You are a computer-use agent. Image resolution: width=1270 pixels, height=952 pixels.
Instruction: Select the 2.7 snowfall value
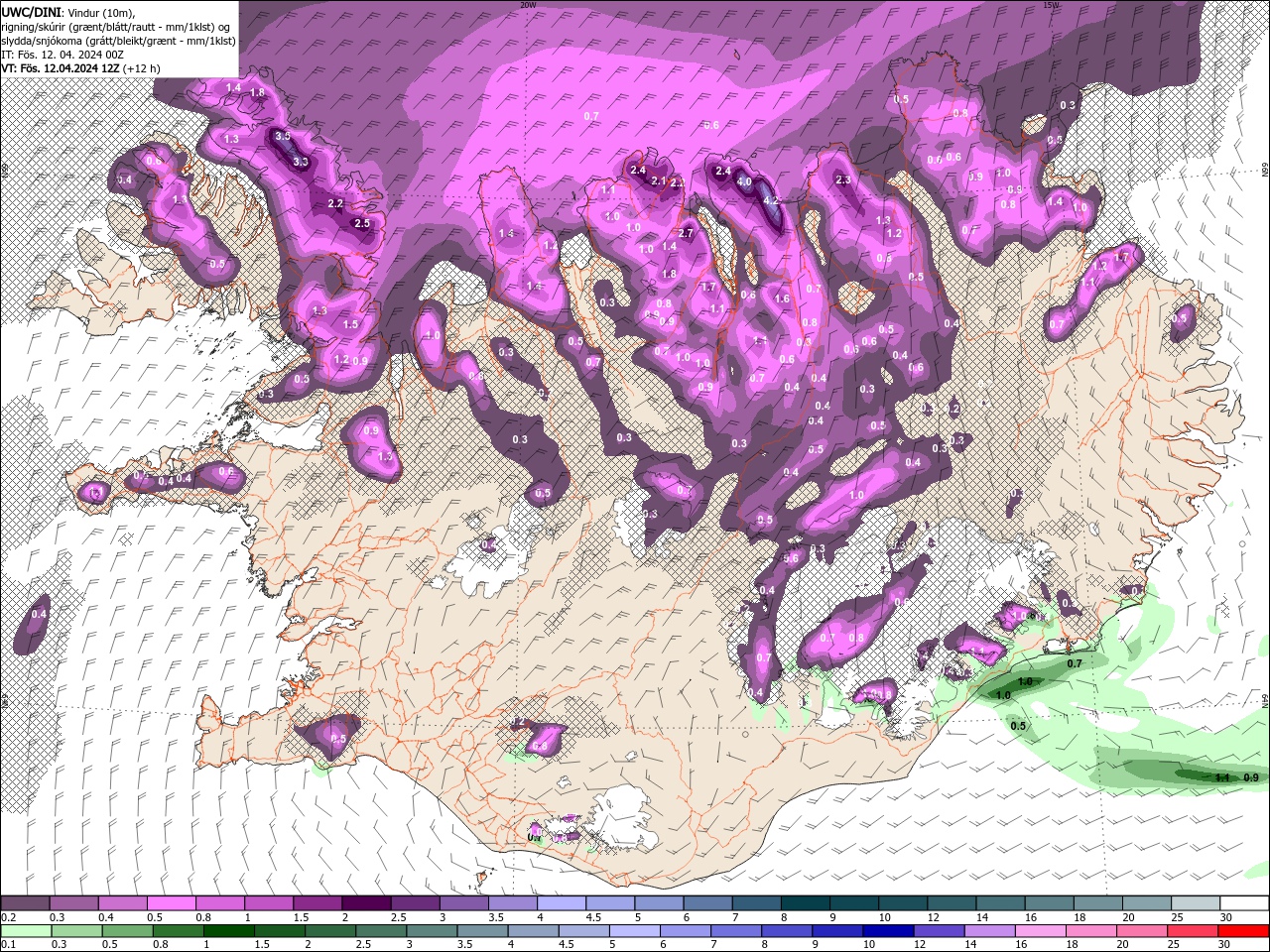pos(686,233)
